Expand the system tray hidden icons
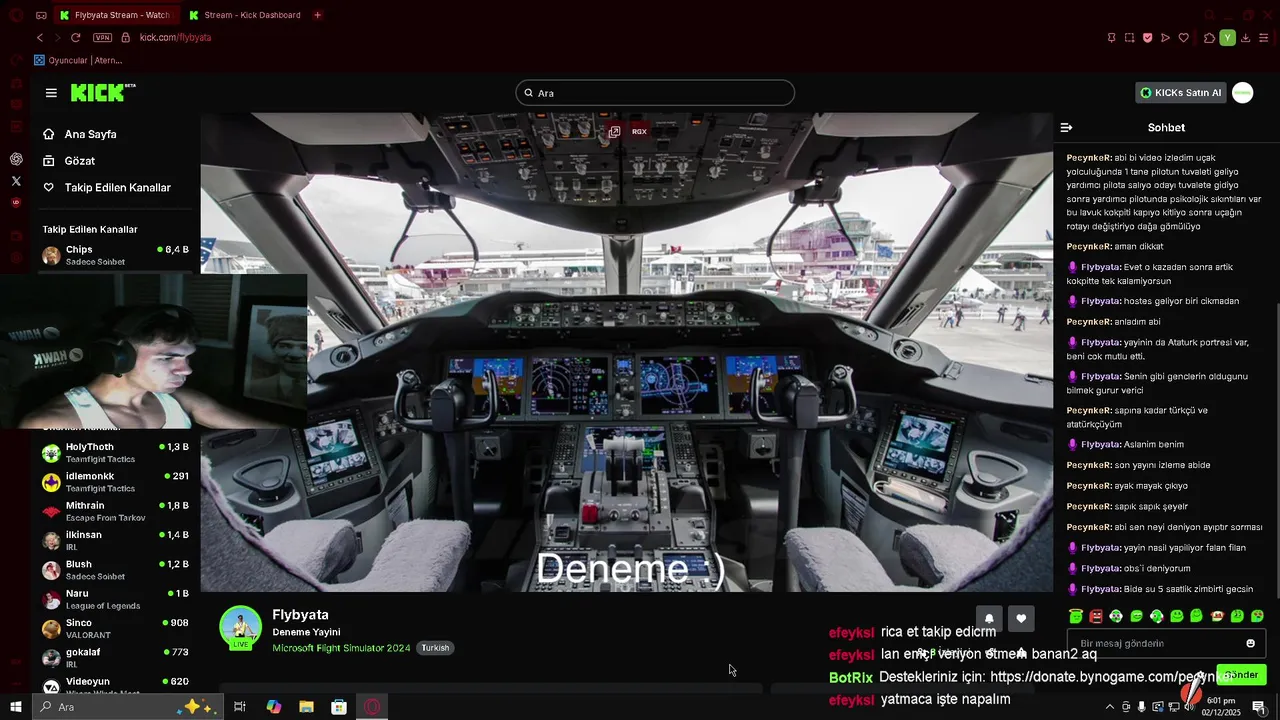Image resolution: width=1280 pixels, height=720 pixels. pyautogui.click(x=1109, y=707)
